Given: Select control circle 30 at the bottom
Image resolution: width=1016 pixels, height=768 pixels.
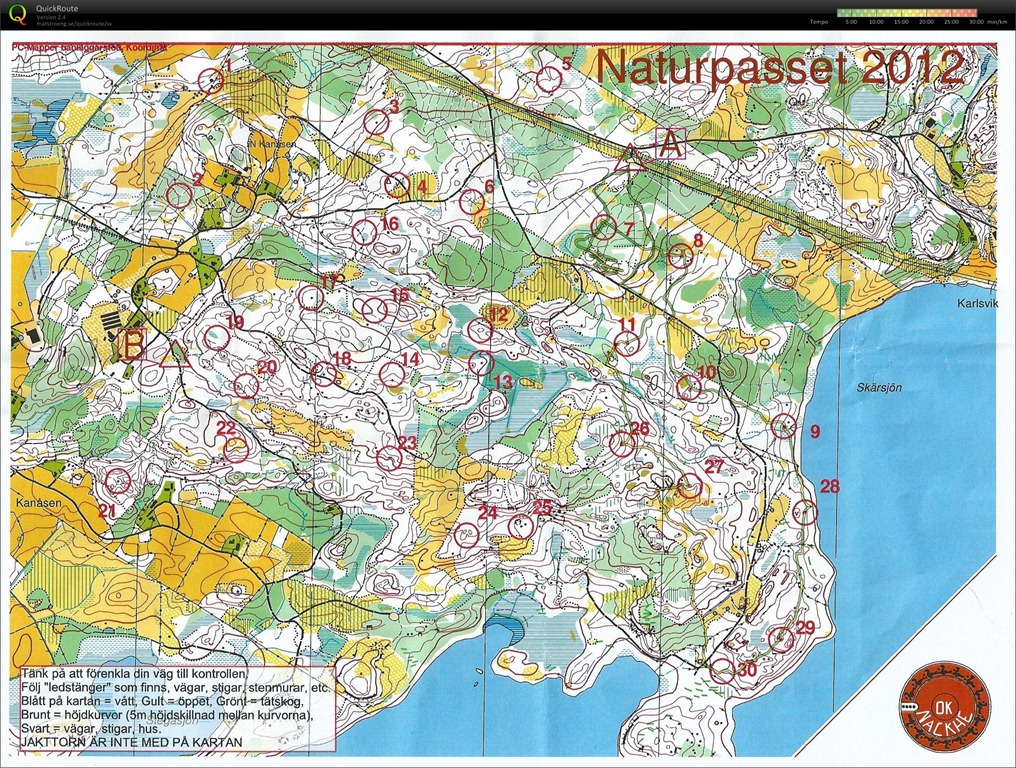Looking at the screenshot, I should 722,670.
